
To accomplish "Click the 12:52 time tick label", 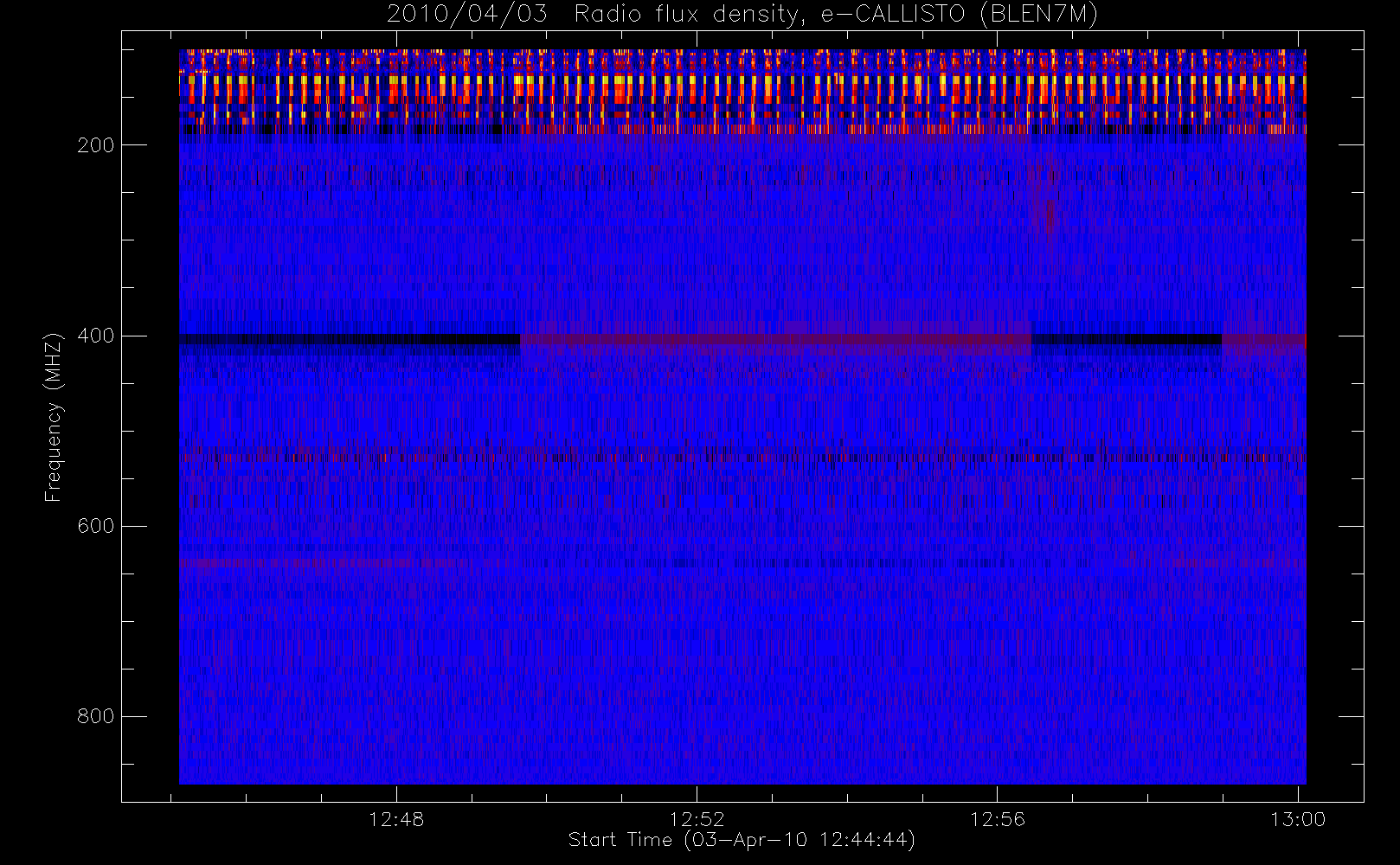I will tap(697, 819).
